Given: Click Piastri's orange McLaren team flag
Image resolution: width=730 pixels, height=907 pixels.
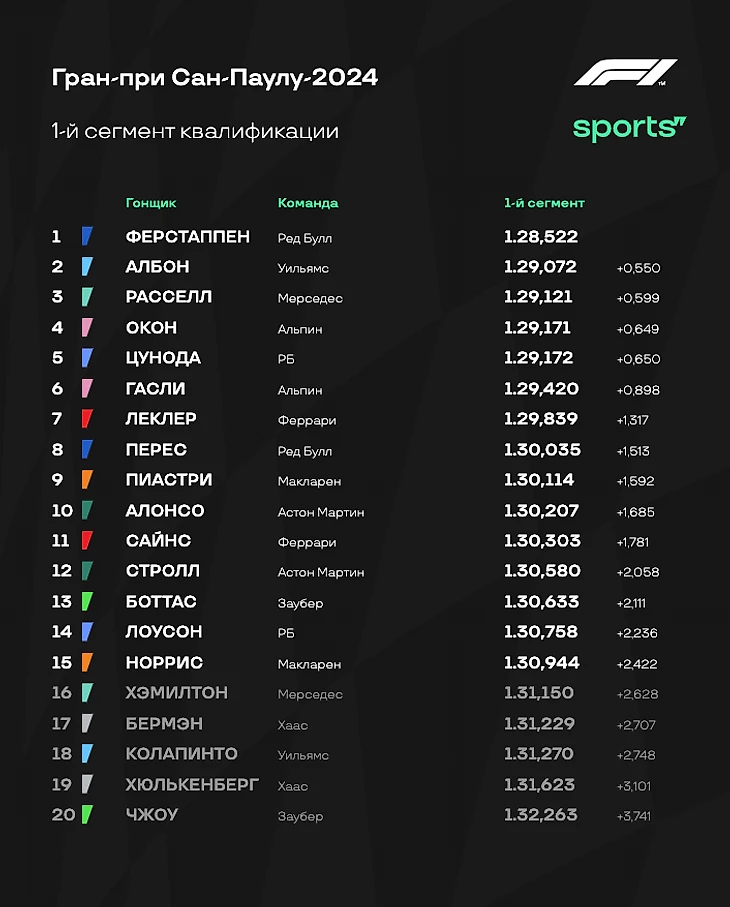Looking at the screenshot, I should pyautogui.click(x=87, y=480).
